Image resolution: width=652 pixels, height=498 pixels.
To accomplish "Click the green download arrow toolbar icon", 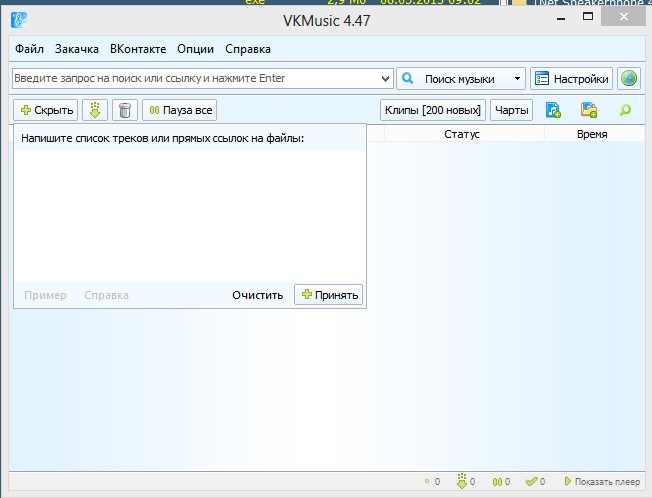I will [95, 110].
